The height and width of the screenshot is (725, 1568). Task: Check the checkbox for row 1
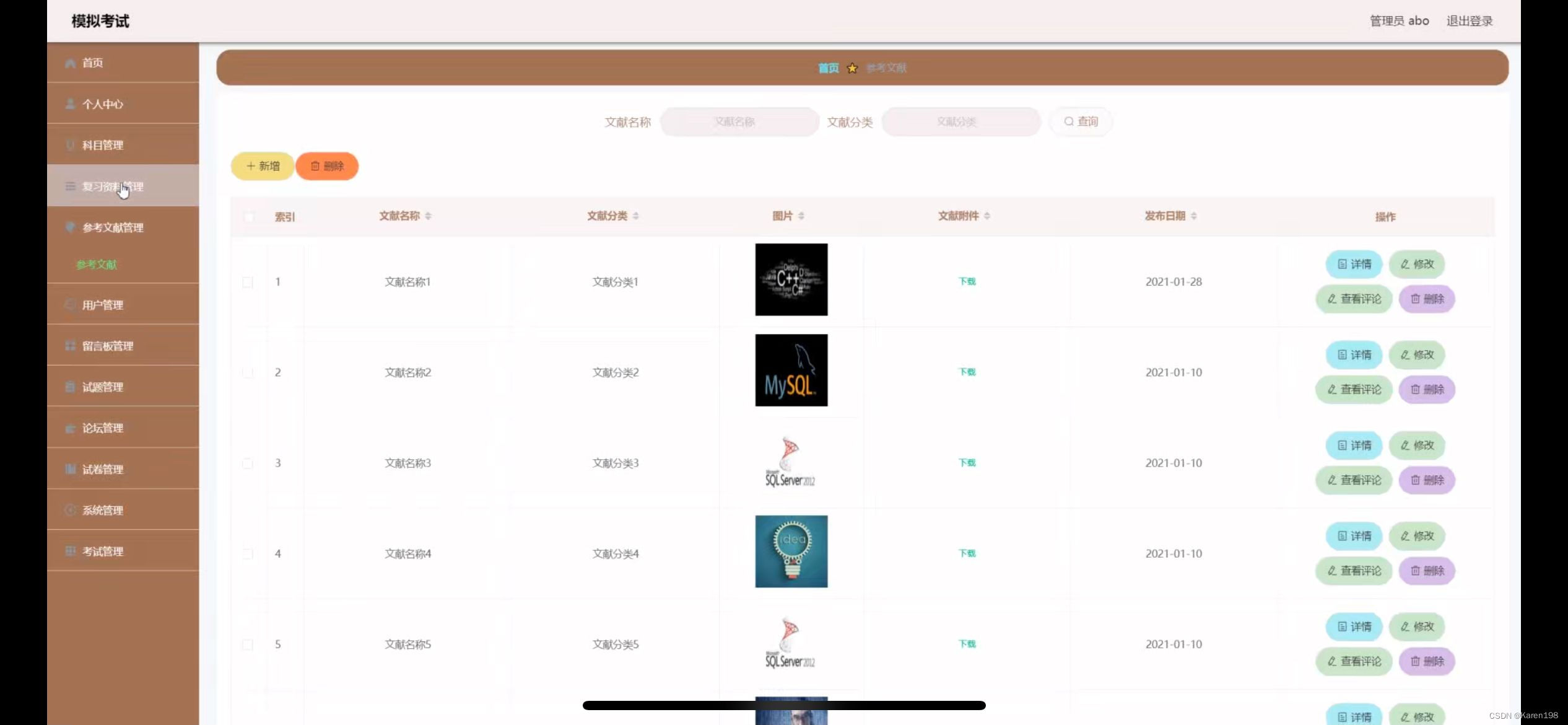[248, 282]
